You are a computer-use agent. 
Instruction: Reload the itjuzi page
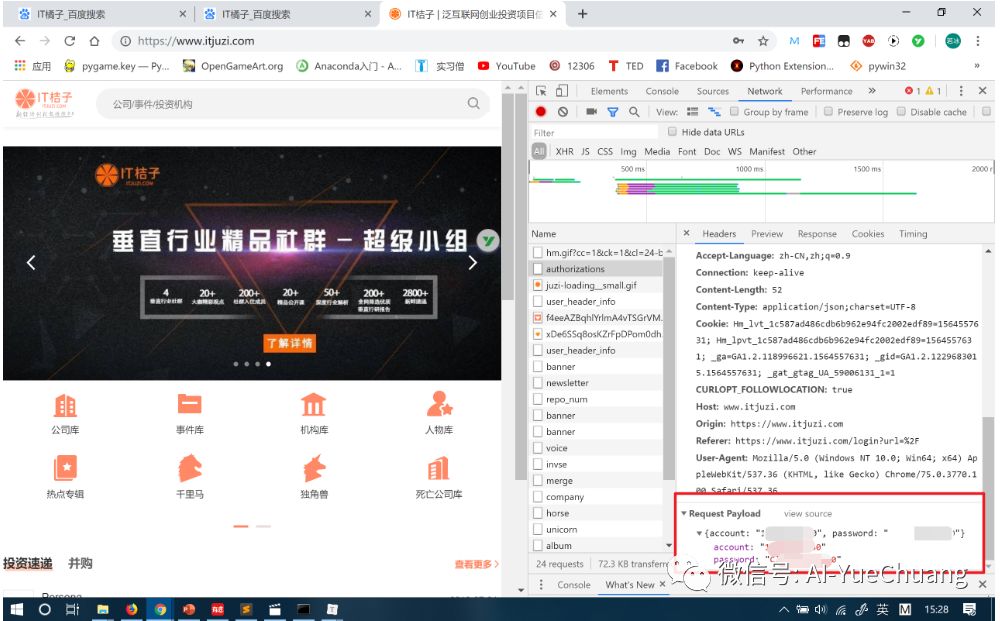pos(70,41)
